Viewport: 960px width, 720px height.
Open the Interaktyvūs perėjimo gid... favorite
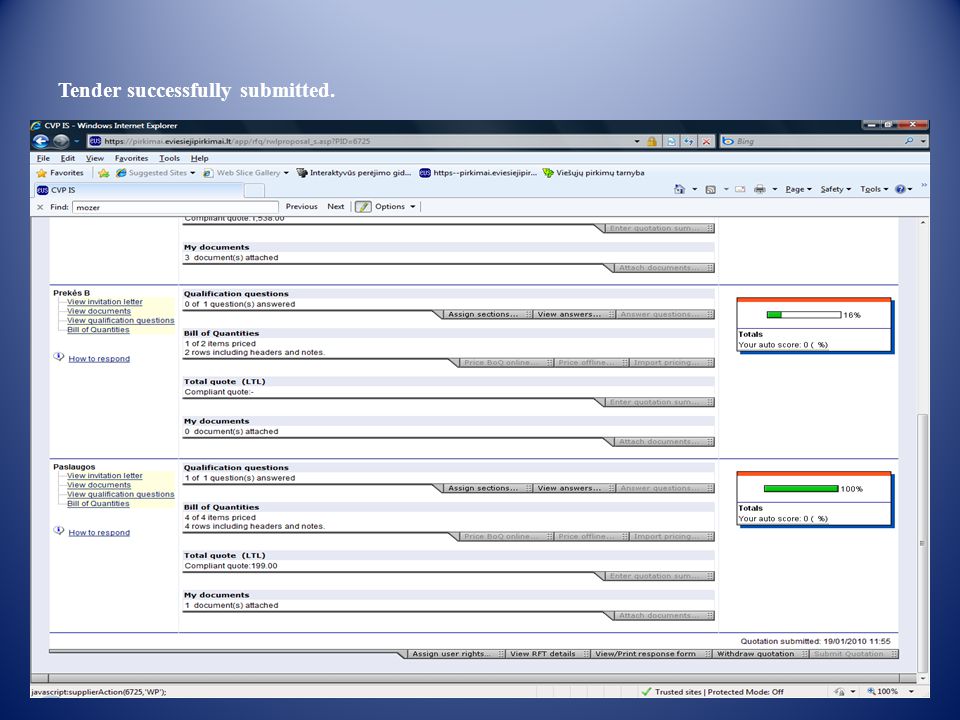tap(353, 173)
